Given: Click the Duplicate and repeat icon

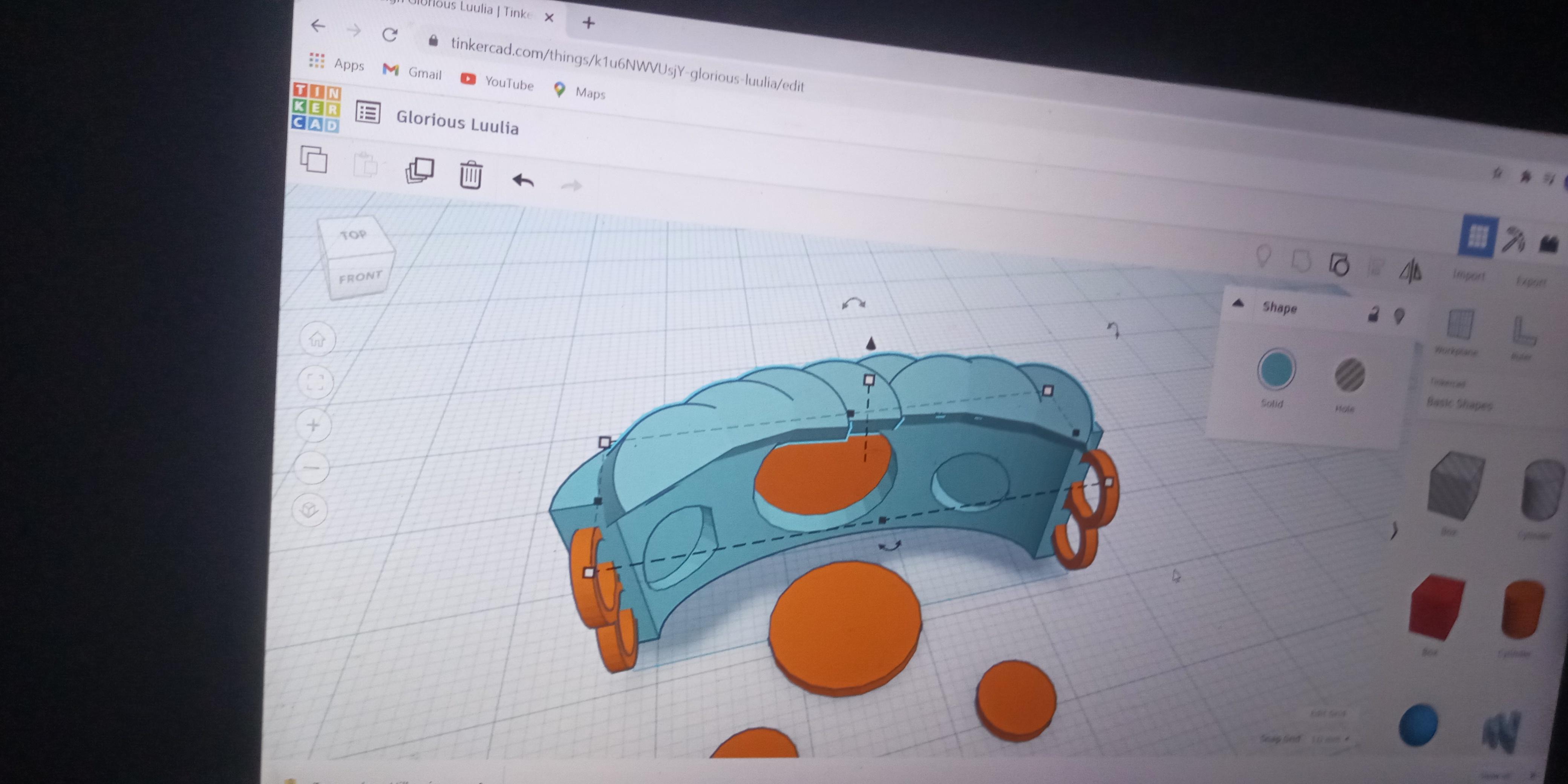Looking at the screenshot, I should click(x=420, y=171).
